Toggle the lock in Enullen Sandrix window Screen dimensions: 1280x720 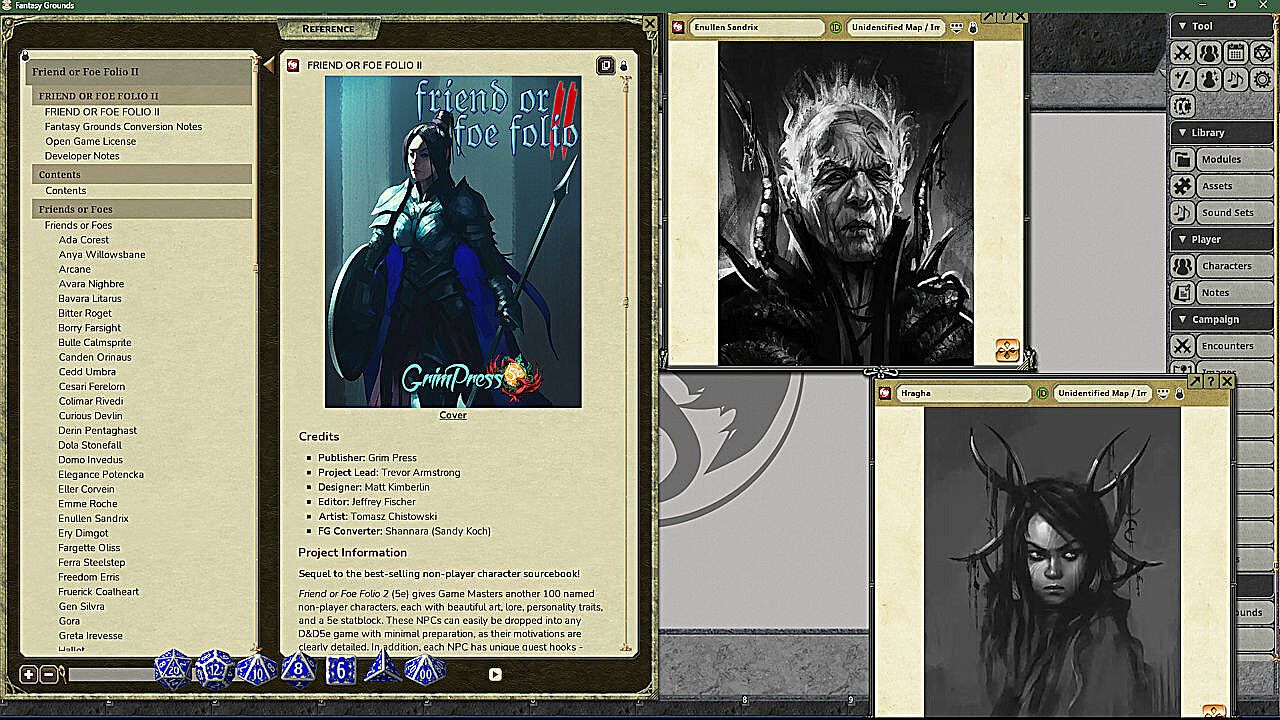973,28
